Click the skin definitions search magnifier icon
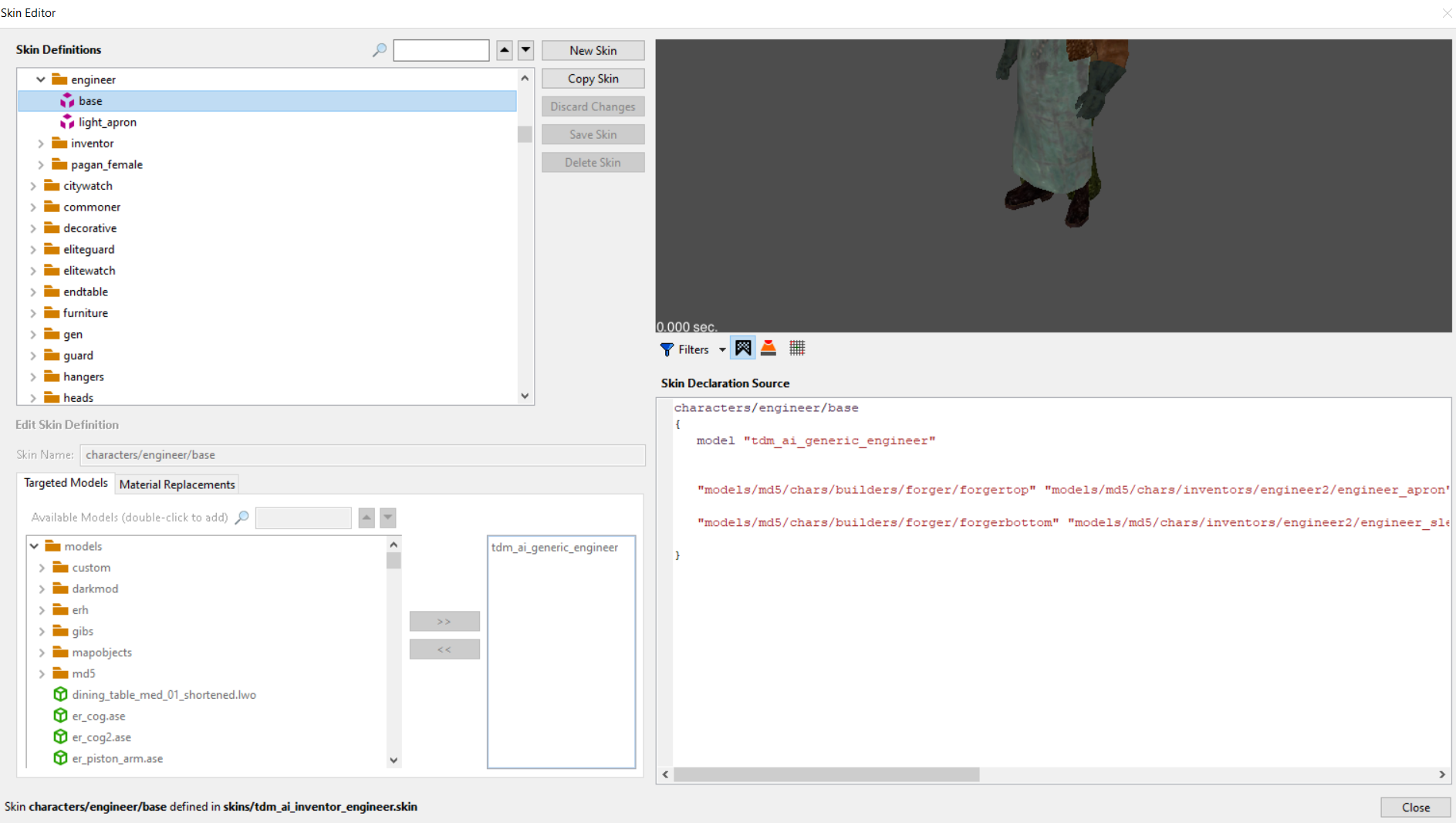Viewport: 1456px width, 823px height. click(379, 50)
